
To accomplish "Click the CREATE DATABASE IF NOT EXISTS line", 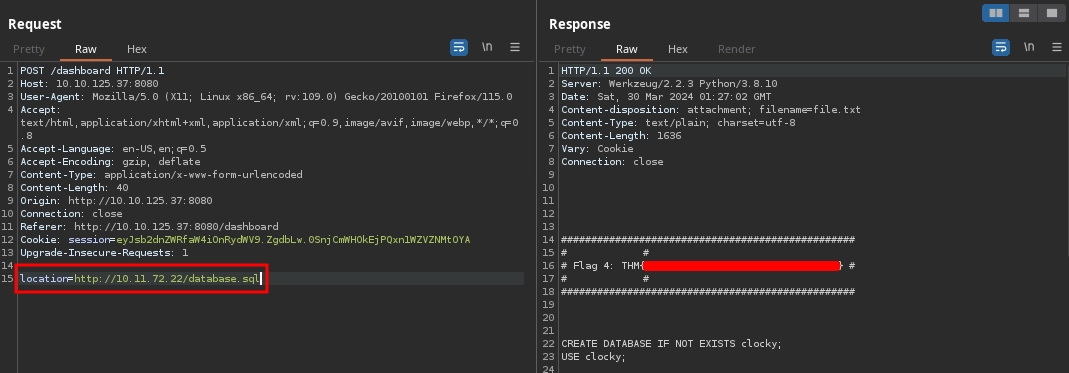I will tap(672, 343).
